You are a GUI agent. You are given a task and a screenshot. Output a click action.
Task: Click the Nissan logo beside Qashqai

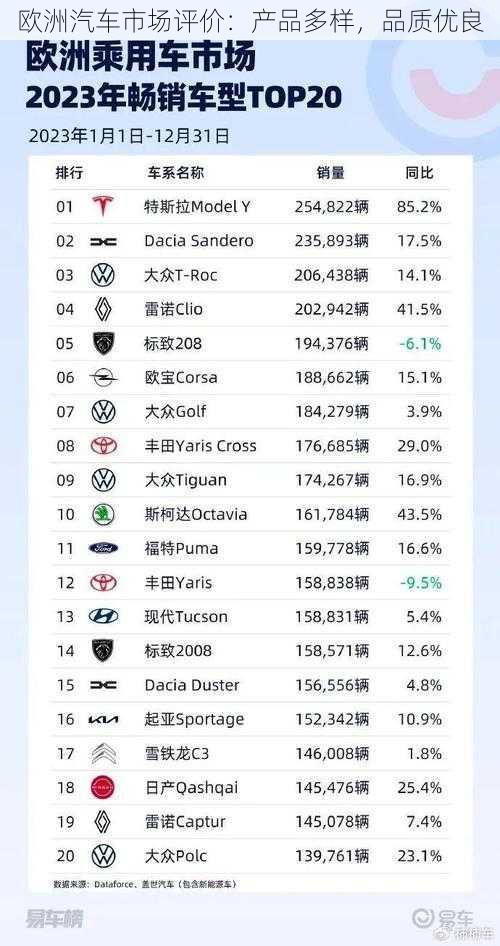click(103, 787)
